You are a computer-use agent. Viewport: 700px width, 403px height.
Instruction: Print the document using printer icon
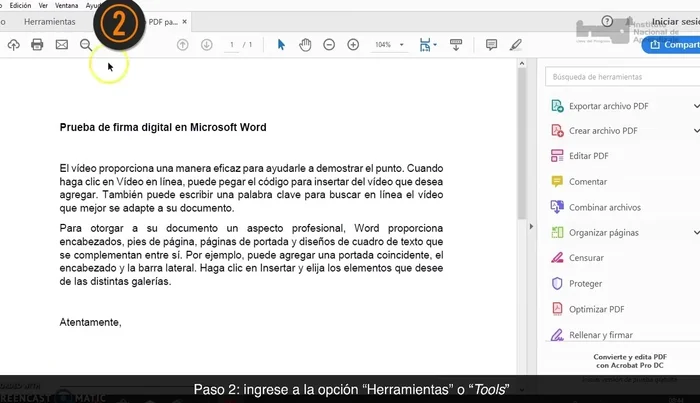coord(37,45)
